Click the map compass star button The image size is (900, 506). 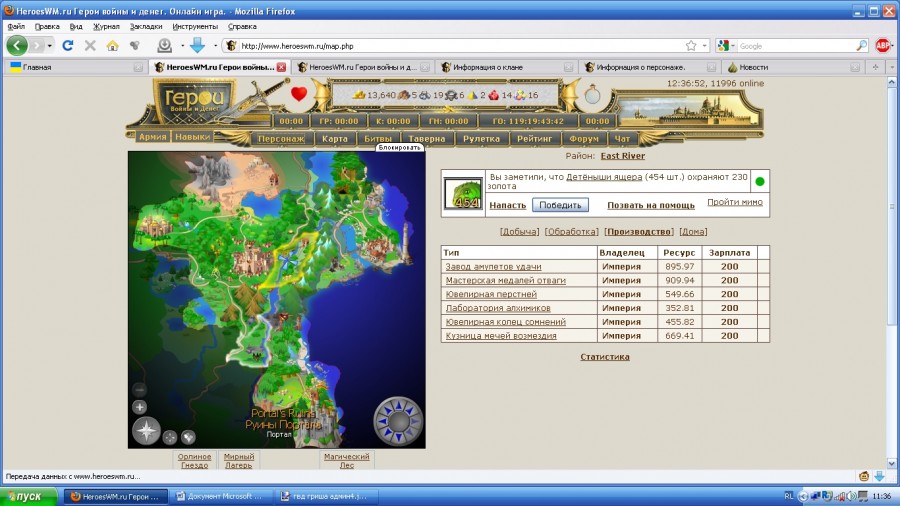[x=146, y=431]
